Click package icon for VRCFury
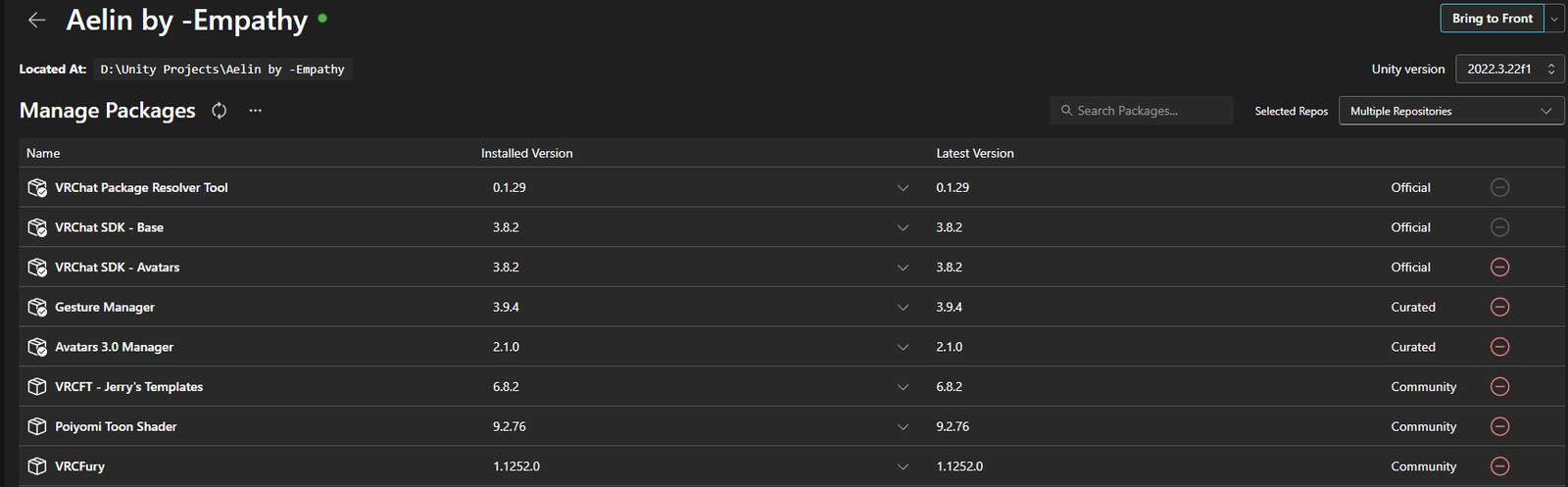This screenshot has width=1568, height=487. click(x=37, y=466)
